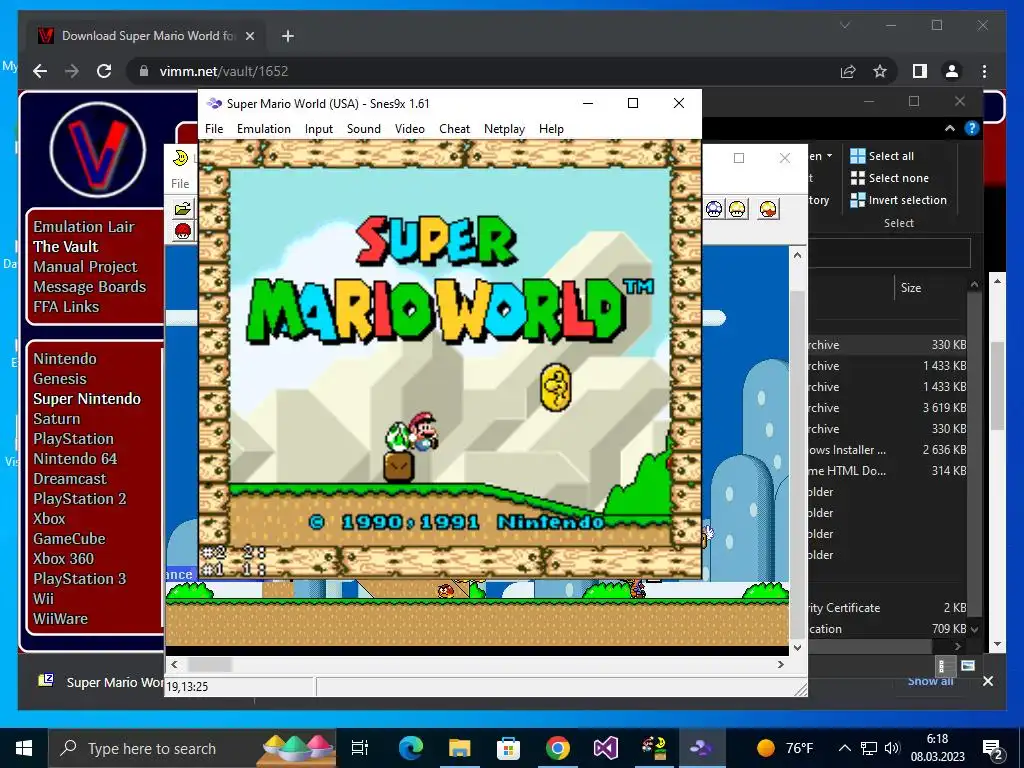Click Select none in File Explorer ribbon
Screen dimensions: 1024x768
[x=889, y=178]
